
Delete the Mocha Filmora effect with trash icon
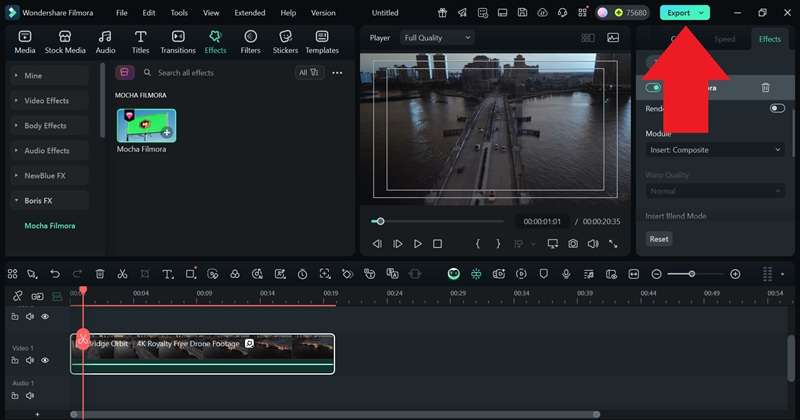765,88
